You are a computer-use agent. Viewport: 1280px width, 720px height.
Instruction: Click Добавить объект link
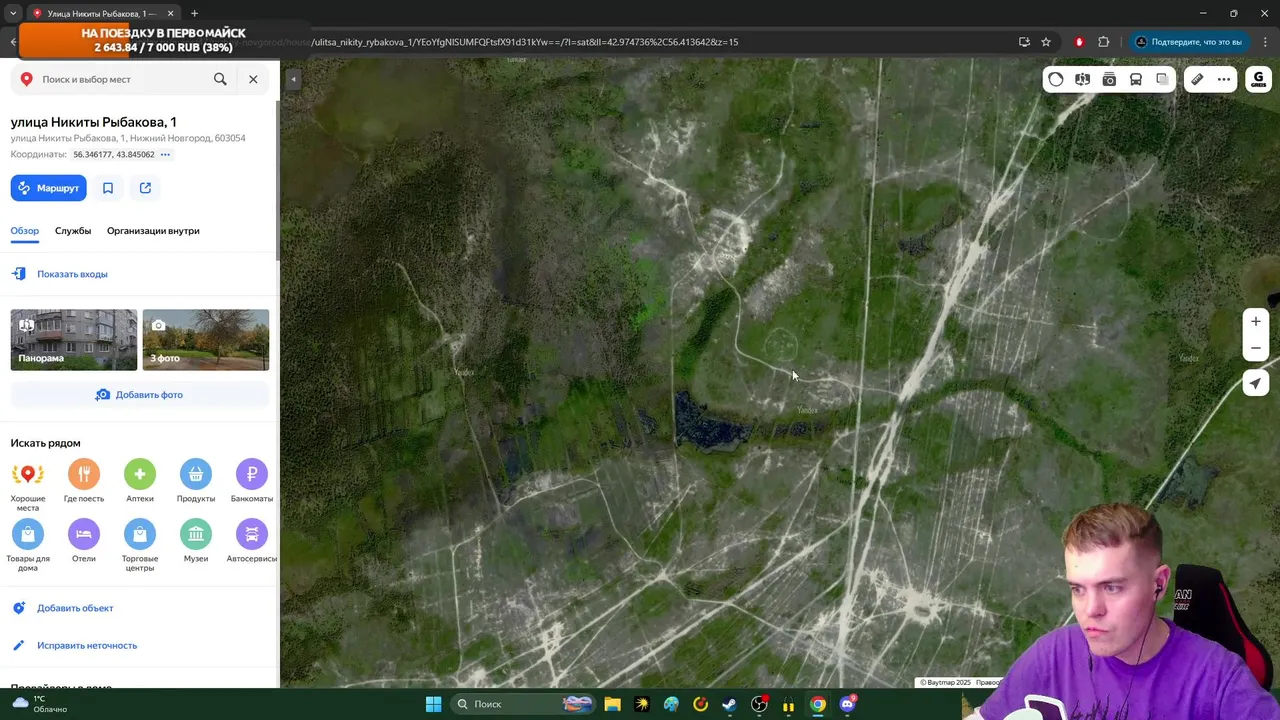pyautogui.click(x=75, y=608)
